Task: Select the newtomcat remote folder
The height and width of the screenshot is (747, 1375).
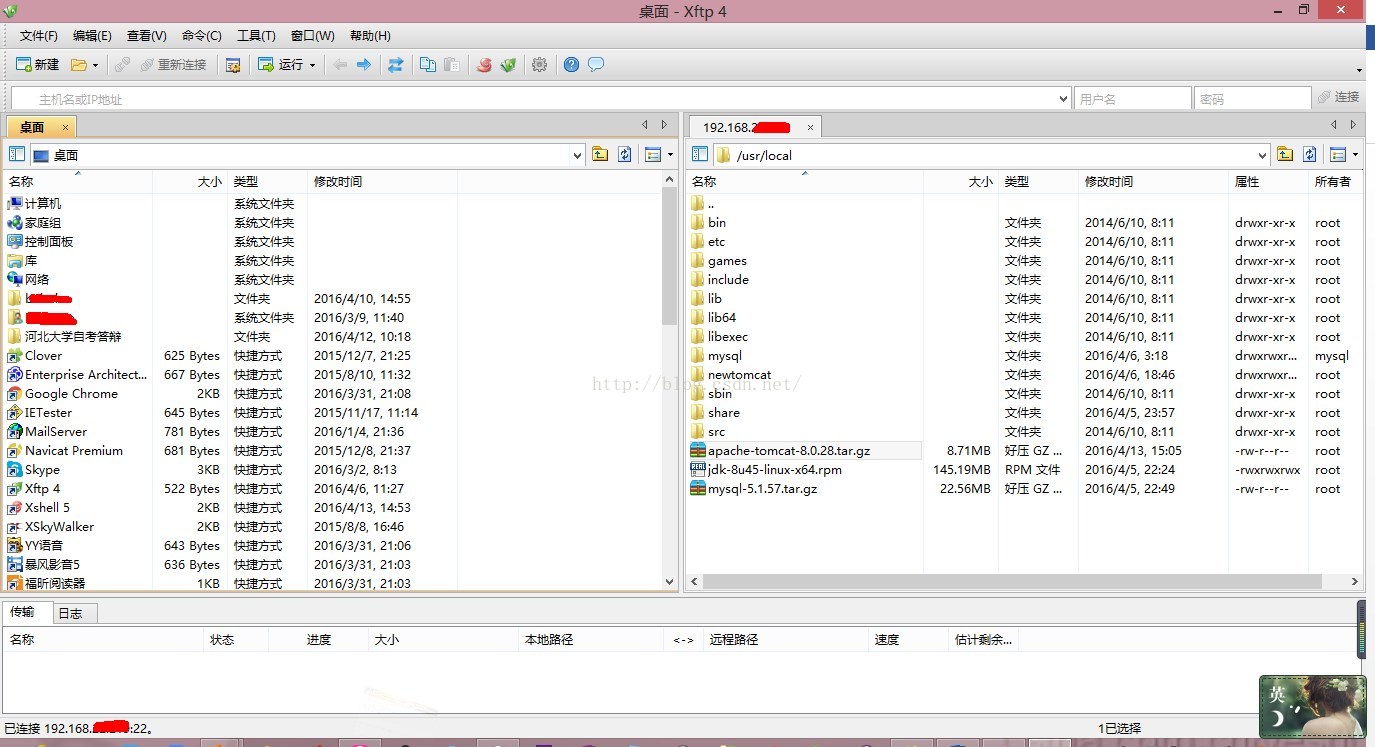Action: pos(740,375)
